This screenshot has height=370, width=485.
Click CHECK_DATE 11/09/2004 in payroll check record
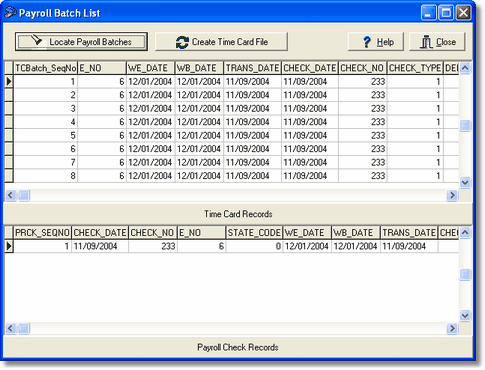pos(100,246)
